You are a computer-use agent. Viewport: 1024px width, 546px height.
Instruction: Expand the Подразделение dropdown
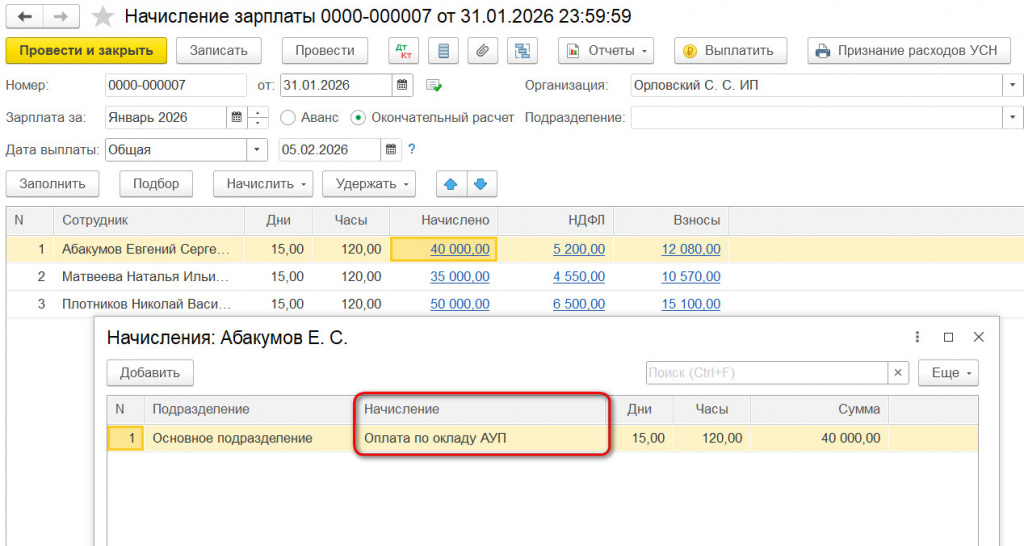coord(1012,118)
